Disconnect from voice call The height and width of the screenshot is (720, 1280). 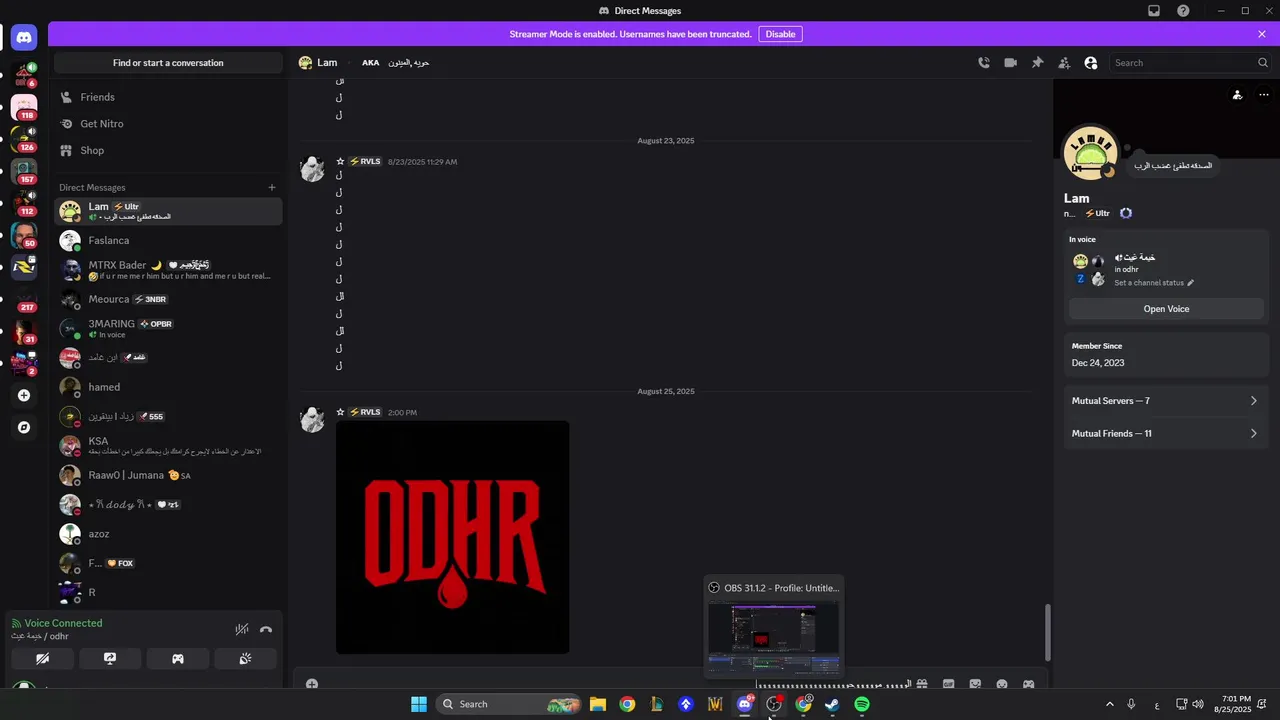(x=266, y=629)
